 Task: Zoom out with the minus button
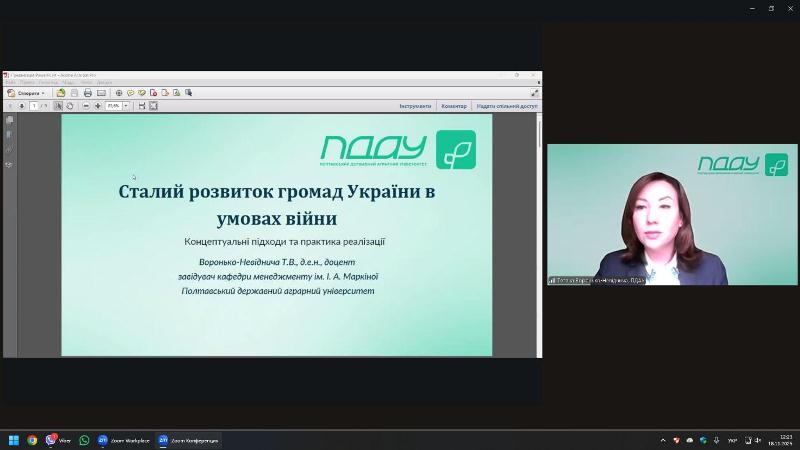(86, 106)
